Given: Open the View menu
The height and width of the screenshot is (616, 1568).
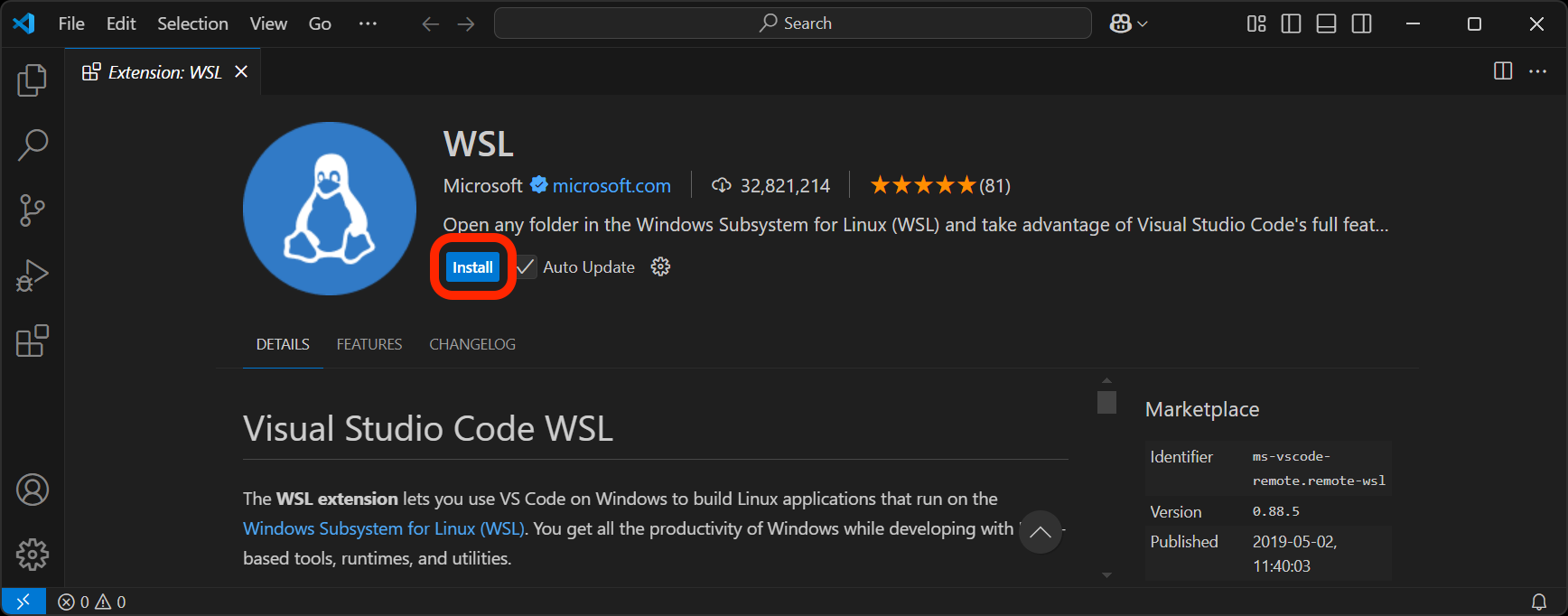Looking at the screenshot, I should (x=268, y=23).
